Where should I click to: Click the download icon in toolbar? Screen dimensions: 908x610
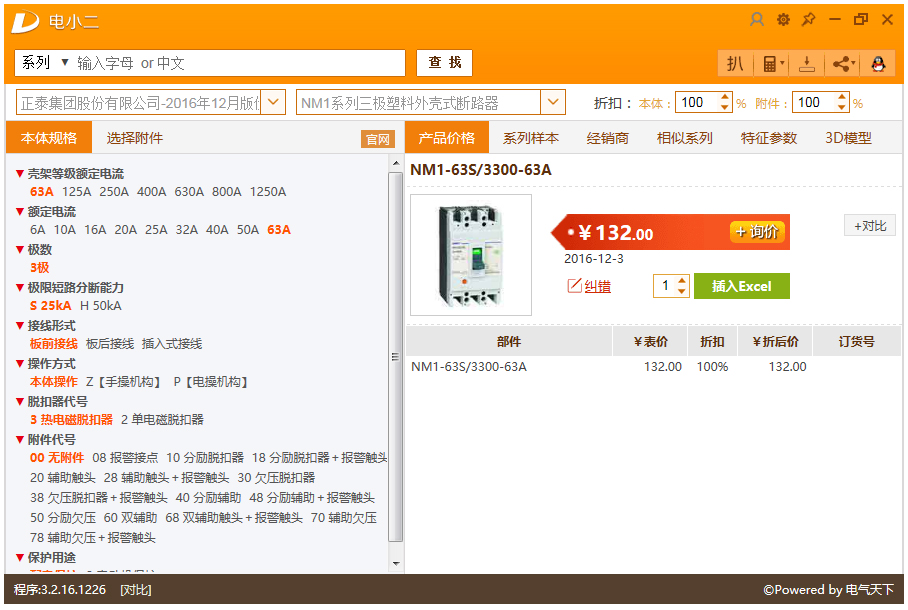807,63
